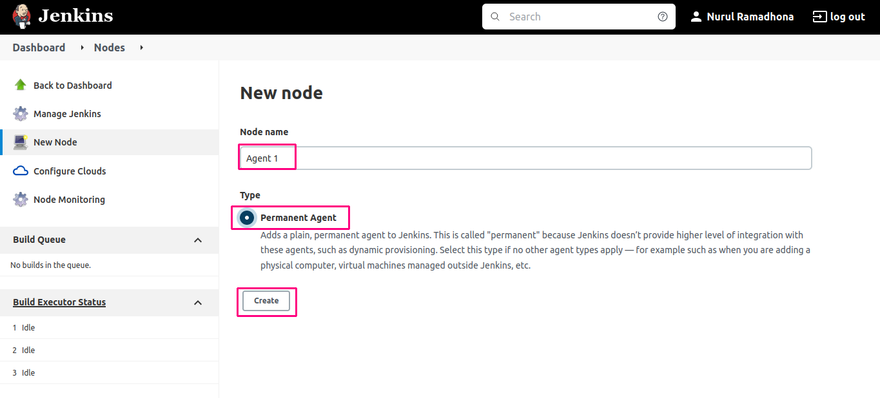Click inside the Node name field
Image resolution: width=880 pixels, height=398 pixels.
tap(525, 158)
